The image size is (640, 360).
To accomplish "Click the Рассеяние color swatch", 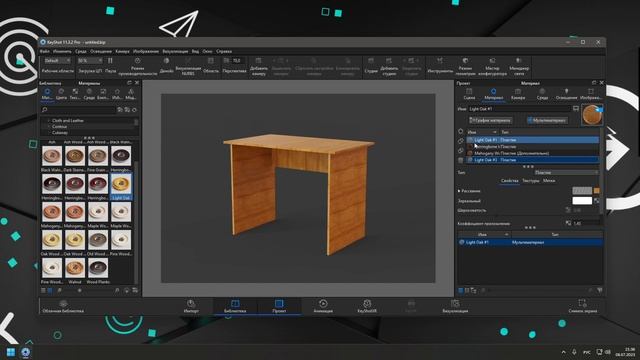I will (x=582, y=191).
